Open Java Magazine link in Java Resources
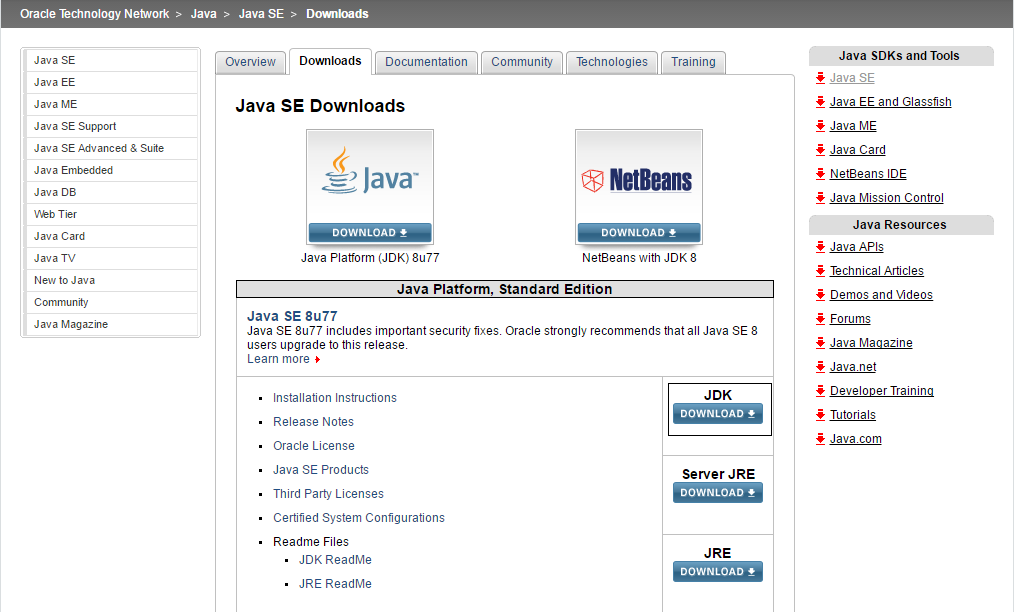This screenshot has height=612, width=1014. pyautogui.click(x=871, y=343)
